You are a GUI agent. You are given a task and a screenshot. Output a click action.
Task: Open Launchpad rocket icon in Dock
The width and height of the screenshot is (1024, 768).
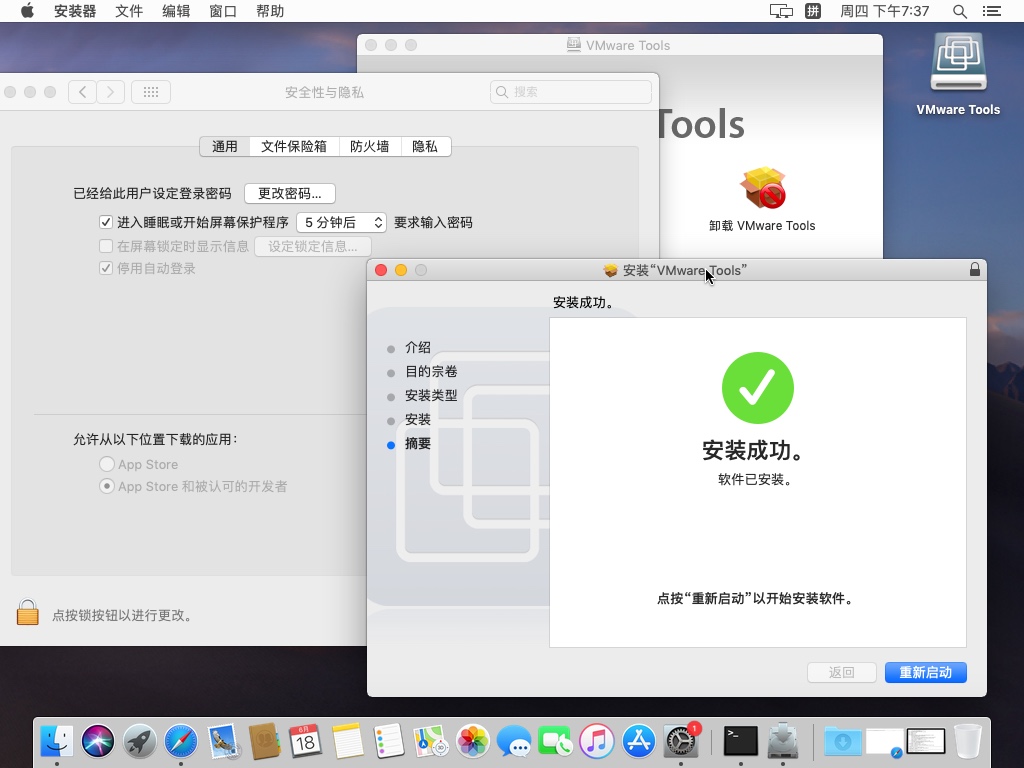(x=140, y=741)
